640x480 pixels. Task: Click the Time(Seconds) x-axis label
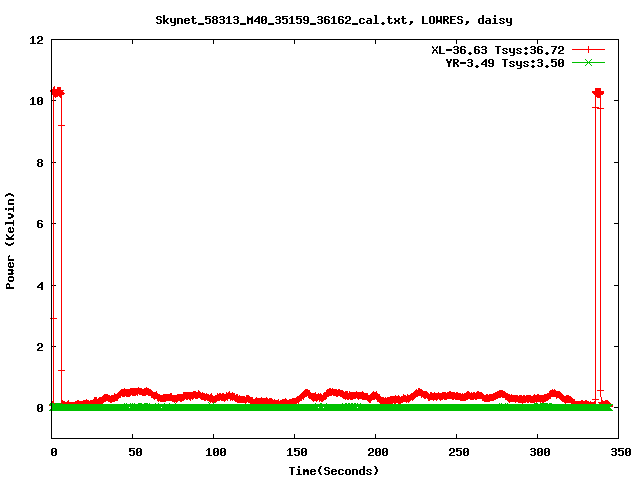click(x=334, y=471)
